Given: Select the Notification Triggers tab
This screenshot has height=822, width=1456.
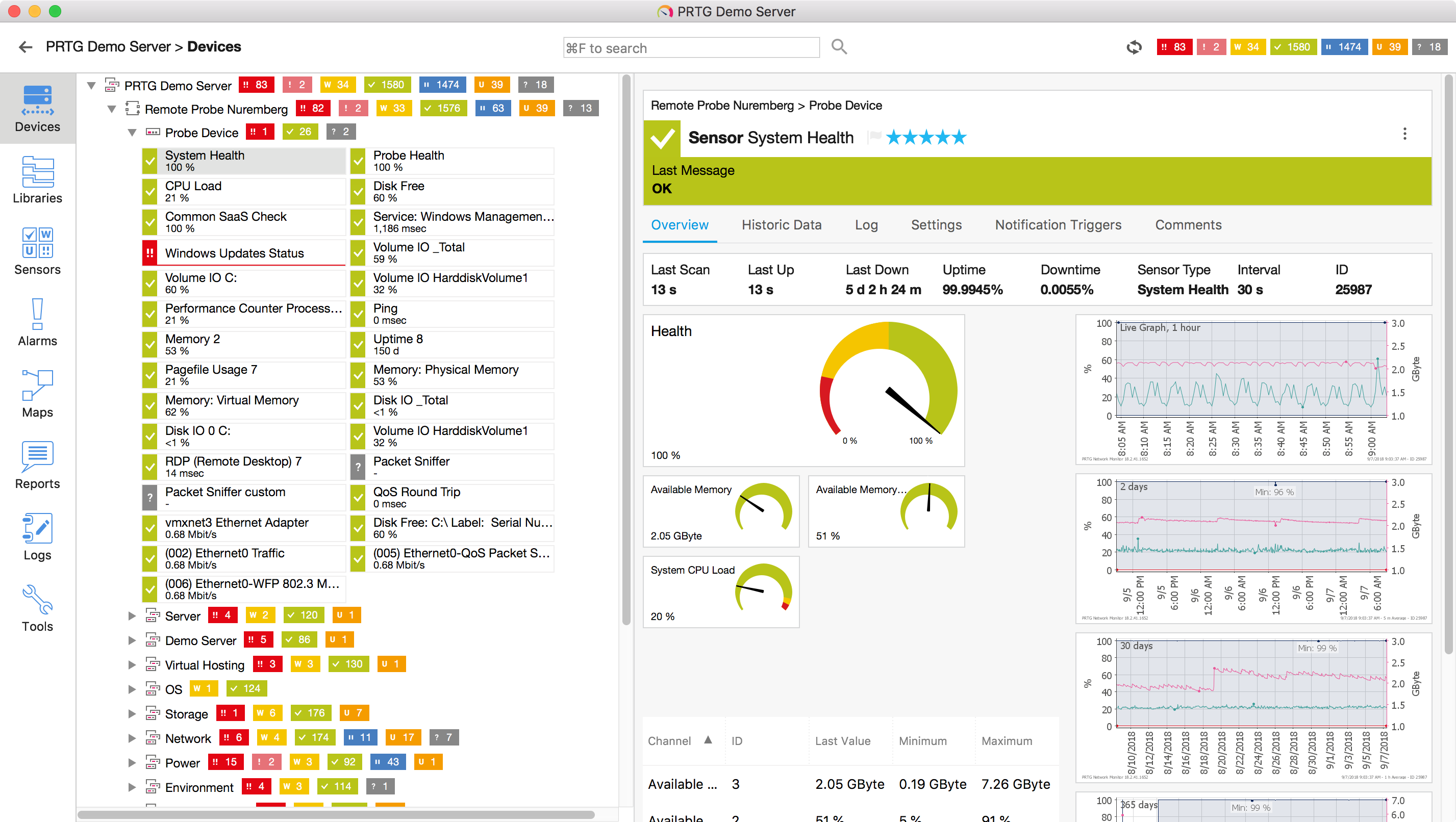Looking at the screenshot, I should pos(1058,224).
